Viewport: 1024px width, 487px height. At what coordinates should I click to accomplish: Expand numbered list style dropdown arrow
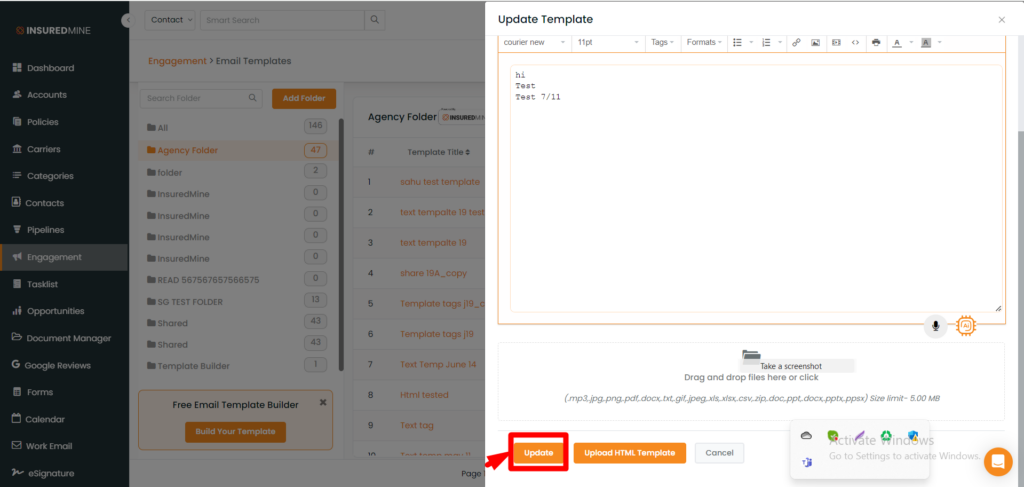point(780,42)
